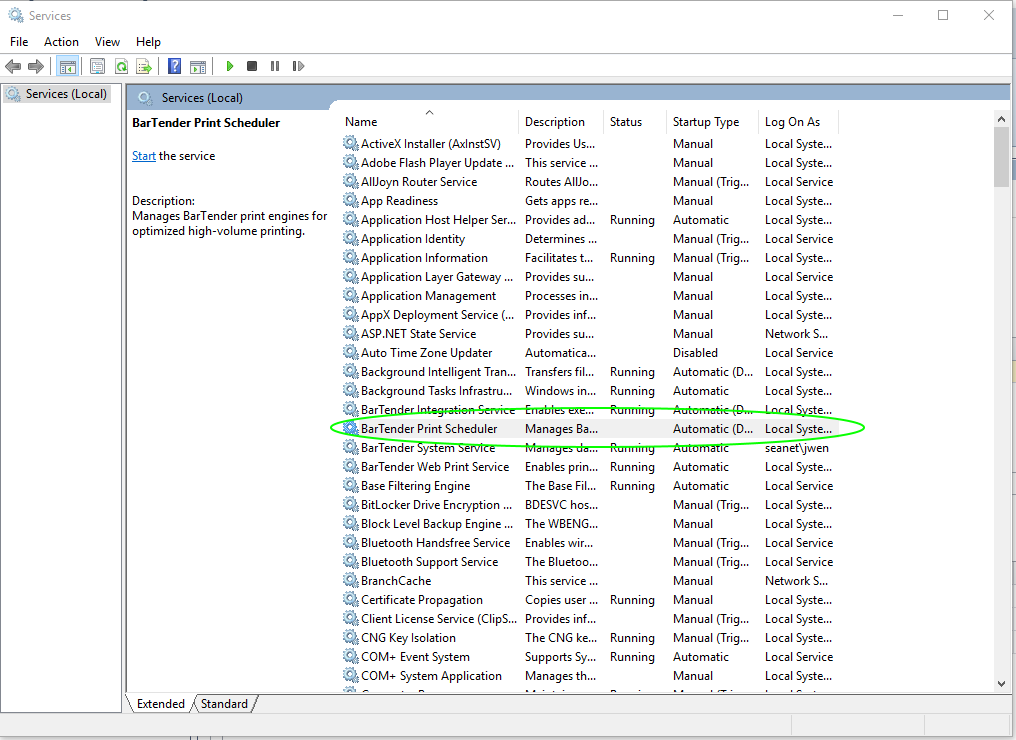Click the Disabled startup type cell

[695, 353]
